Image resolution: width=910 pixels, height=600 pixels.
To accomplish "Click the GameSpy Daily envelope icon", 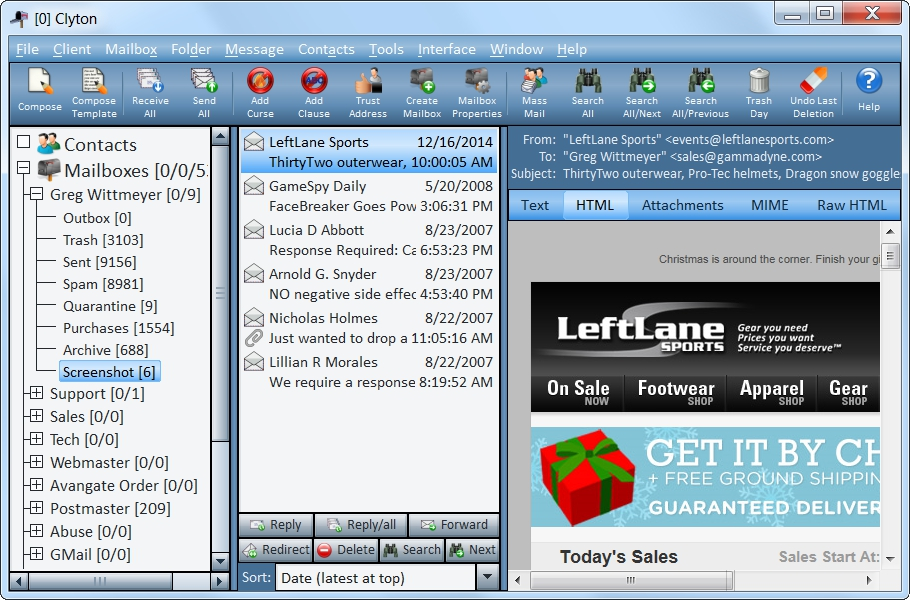I will 254,186.
